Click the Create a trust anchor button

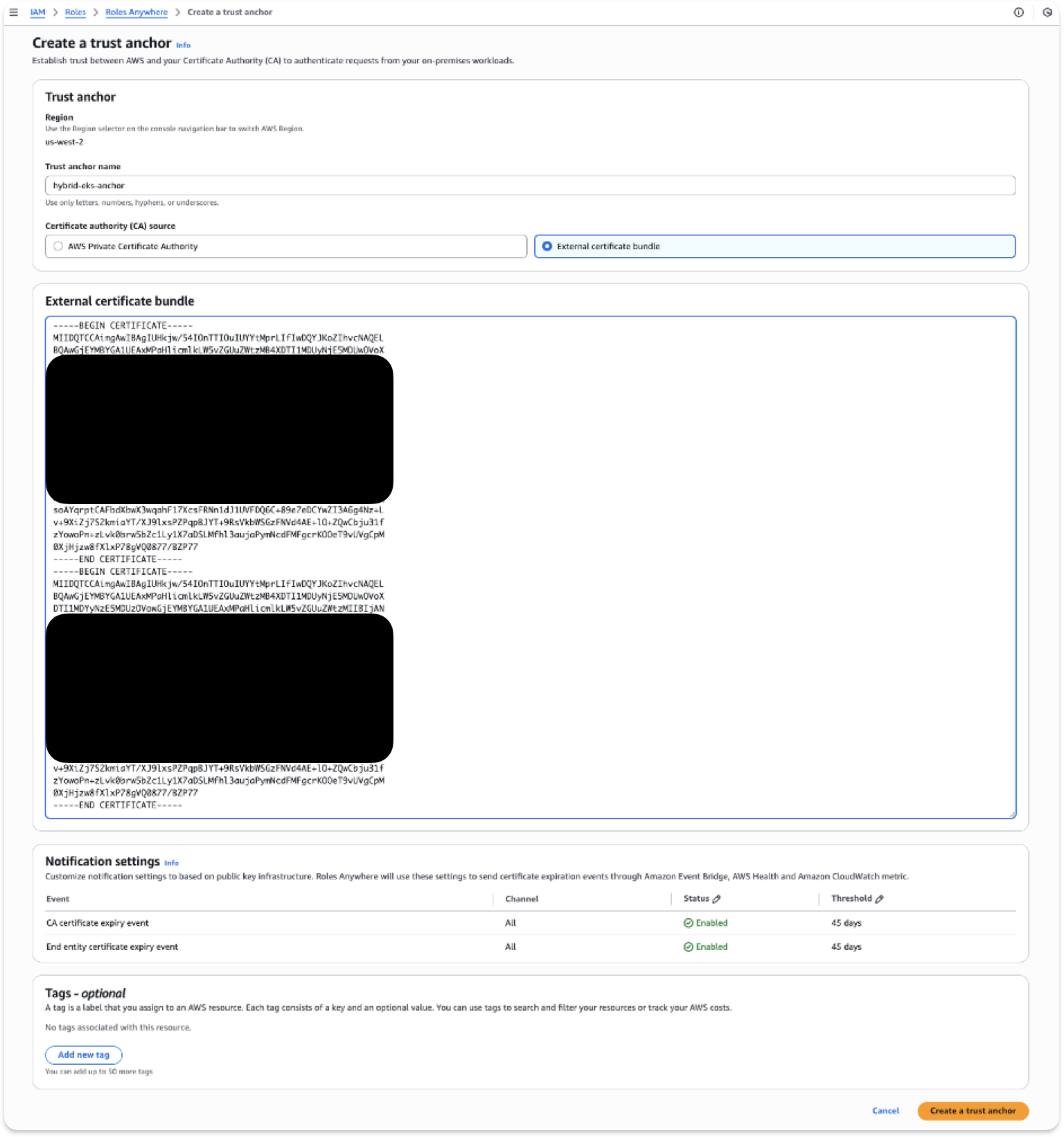(x=973, y=1111)
